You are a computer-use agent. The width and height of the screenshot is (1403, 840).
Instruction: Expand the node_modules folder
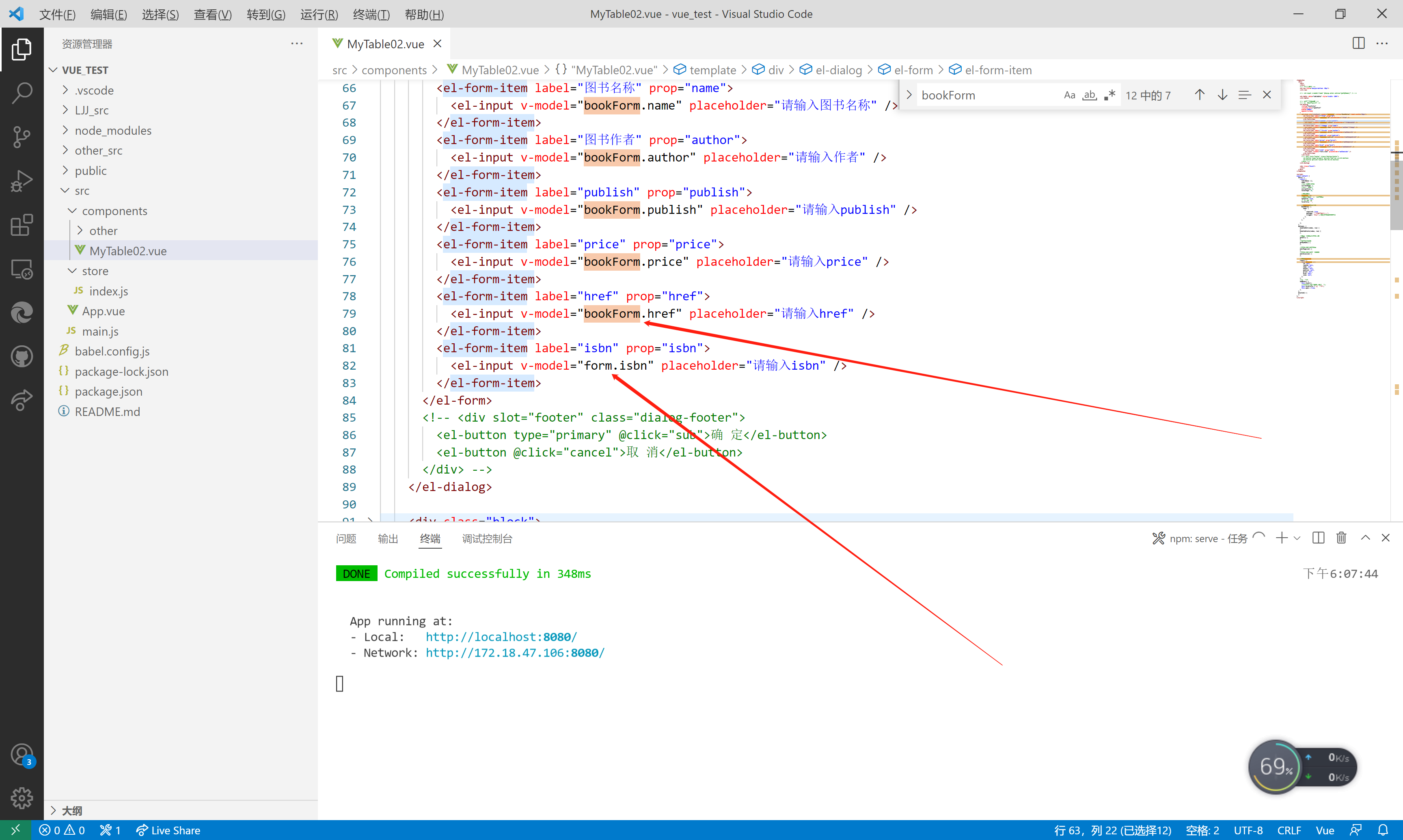(x=113, y=131)
